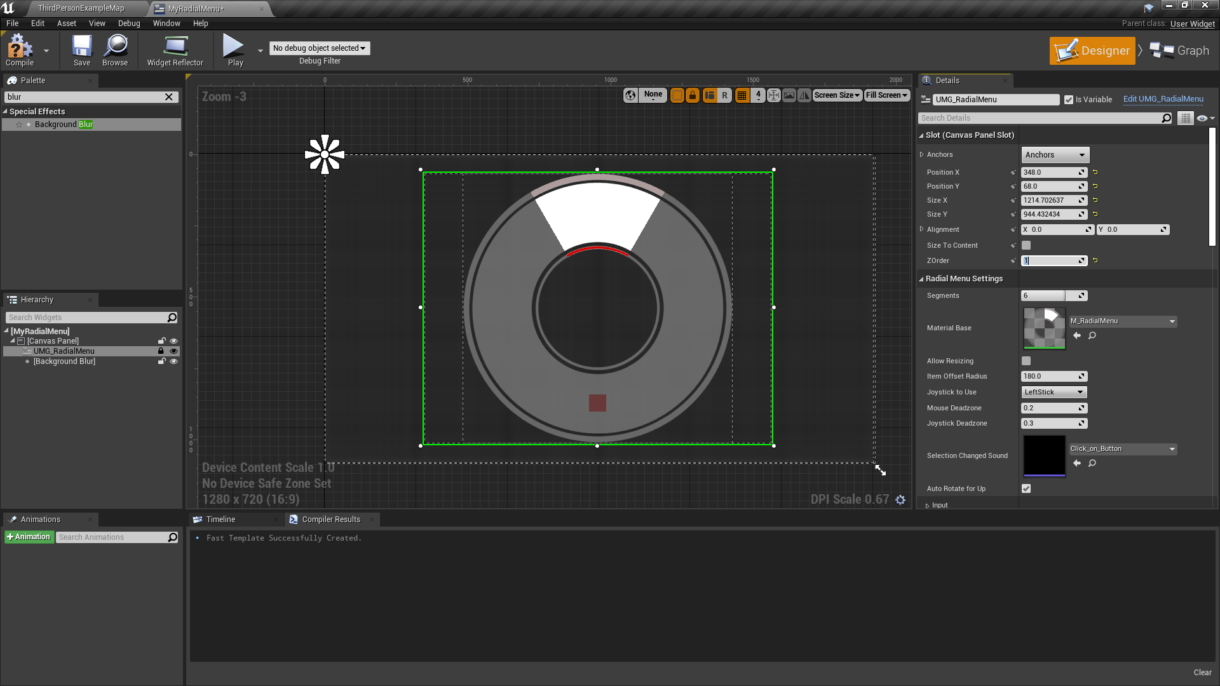Unlock the UMG_RadialMenu widget in Hierarchy
The image size is (1220, 686).
click(x=161, y=351)
